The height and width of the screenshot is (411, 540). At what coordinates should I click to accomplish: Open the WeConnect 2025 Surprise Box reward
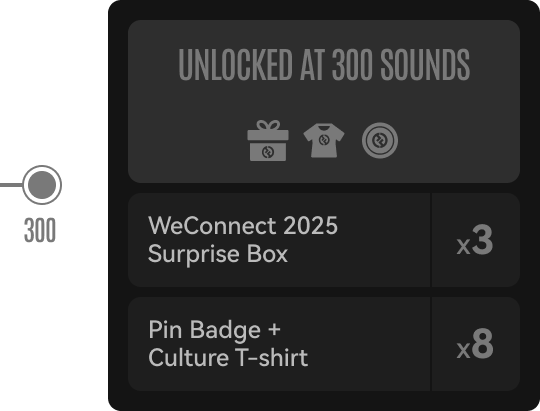click(279, 240)
